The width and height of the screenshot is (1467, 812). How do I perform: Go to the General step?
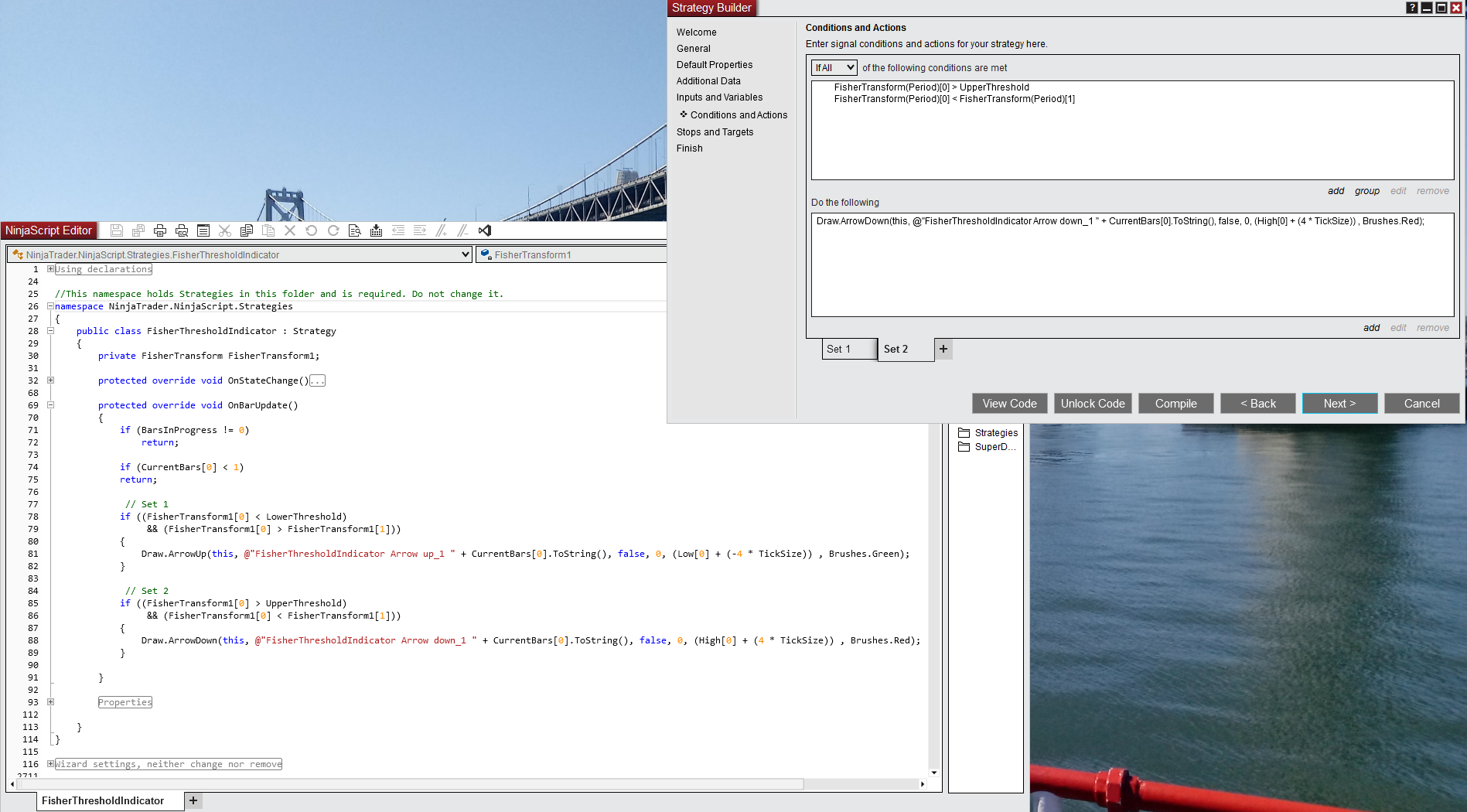694,49
